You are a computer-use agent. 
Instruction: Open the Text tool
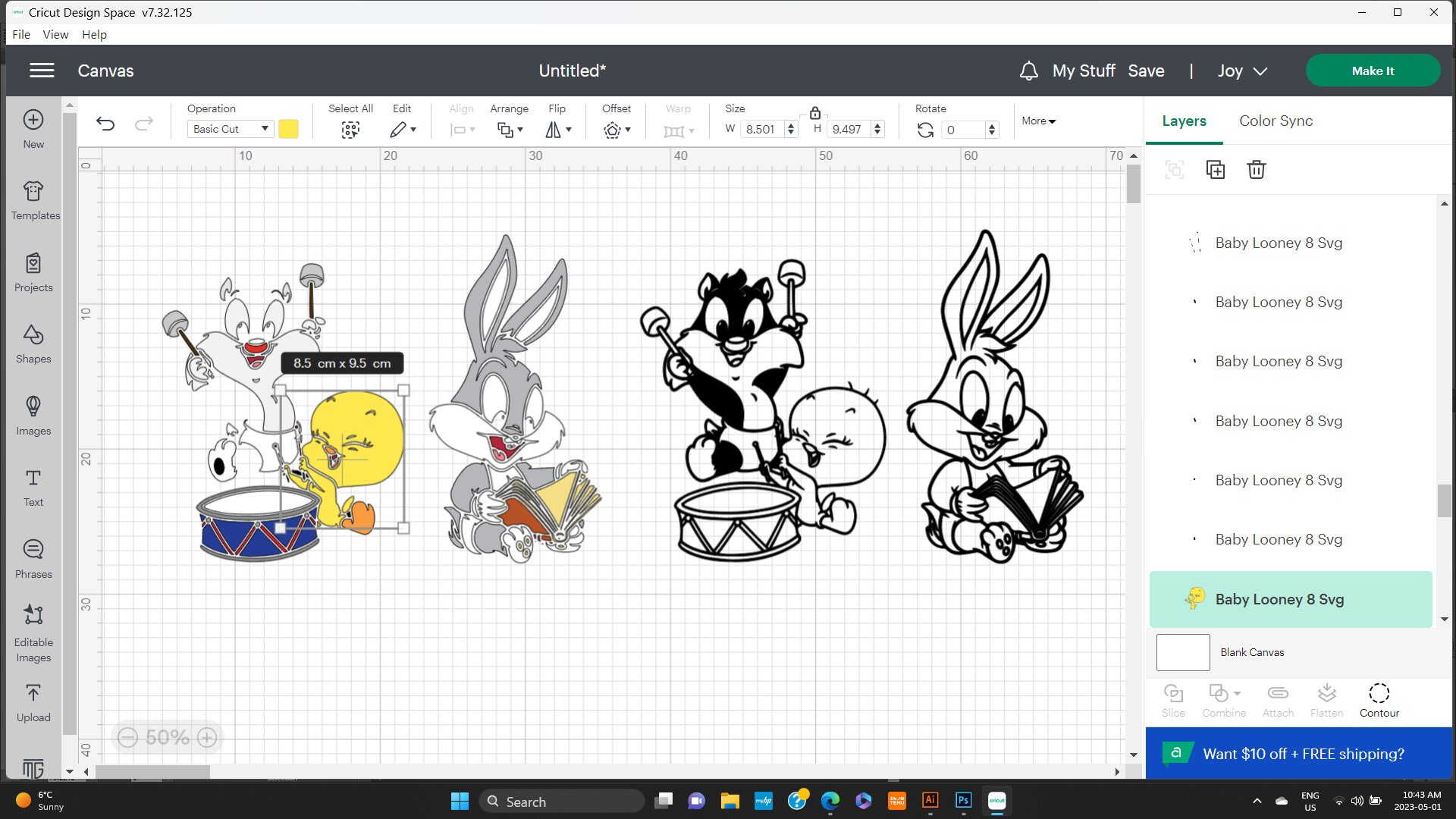point(33,486)
